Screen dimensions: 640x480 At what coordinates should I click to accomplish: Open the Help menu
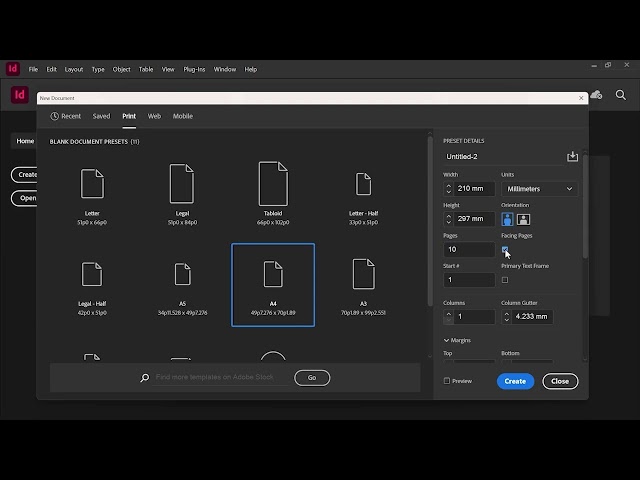[251, 69]
